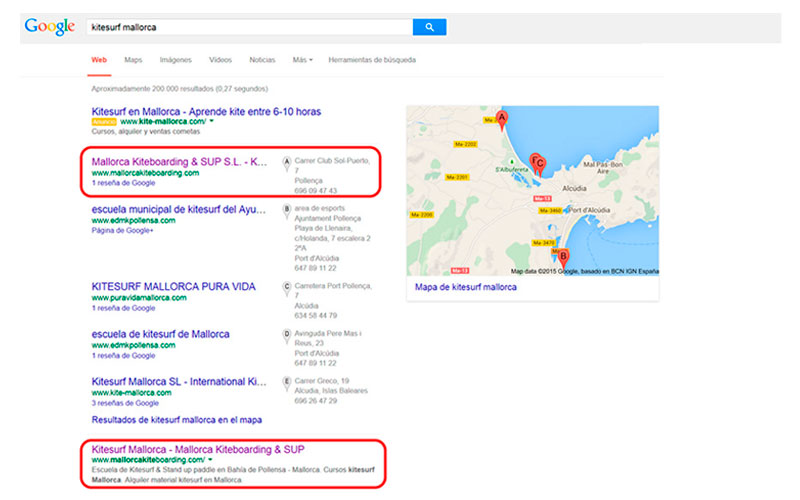Switch to the Videos tab
The image size is (800, 500).
(220, 60)
